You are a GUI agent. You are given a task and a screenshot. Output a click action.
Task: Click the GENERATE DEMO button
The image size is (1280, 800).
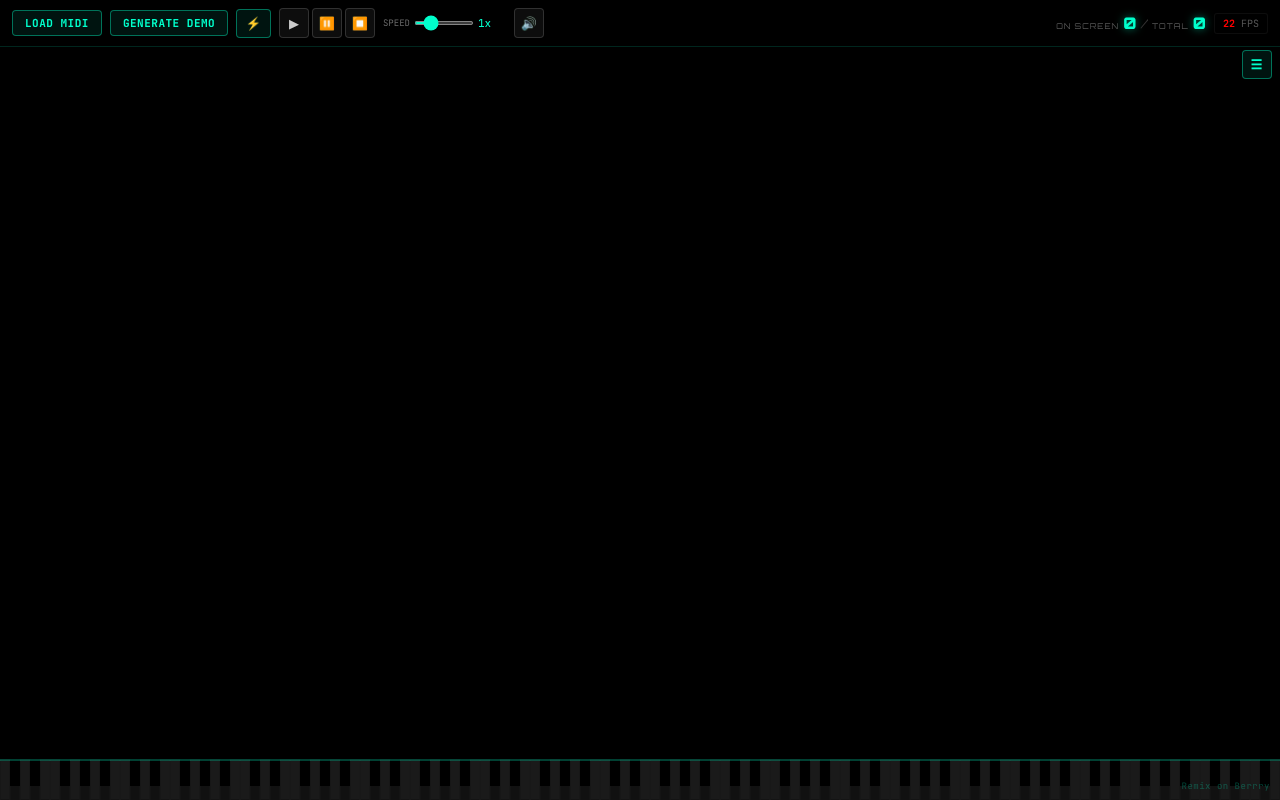pos(169,23)
